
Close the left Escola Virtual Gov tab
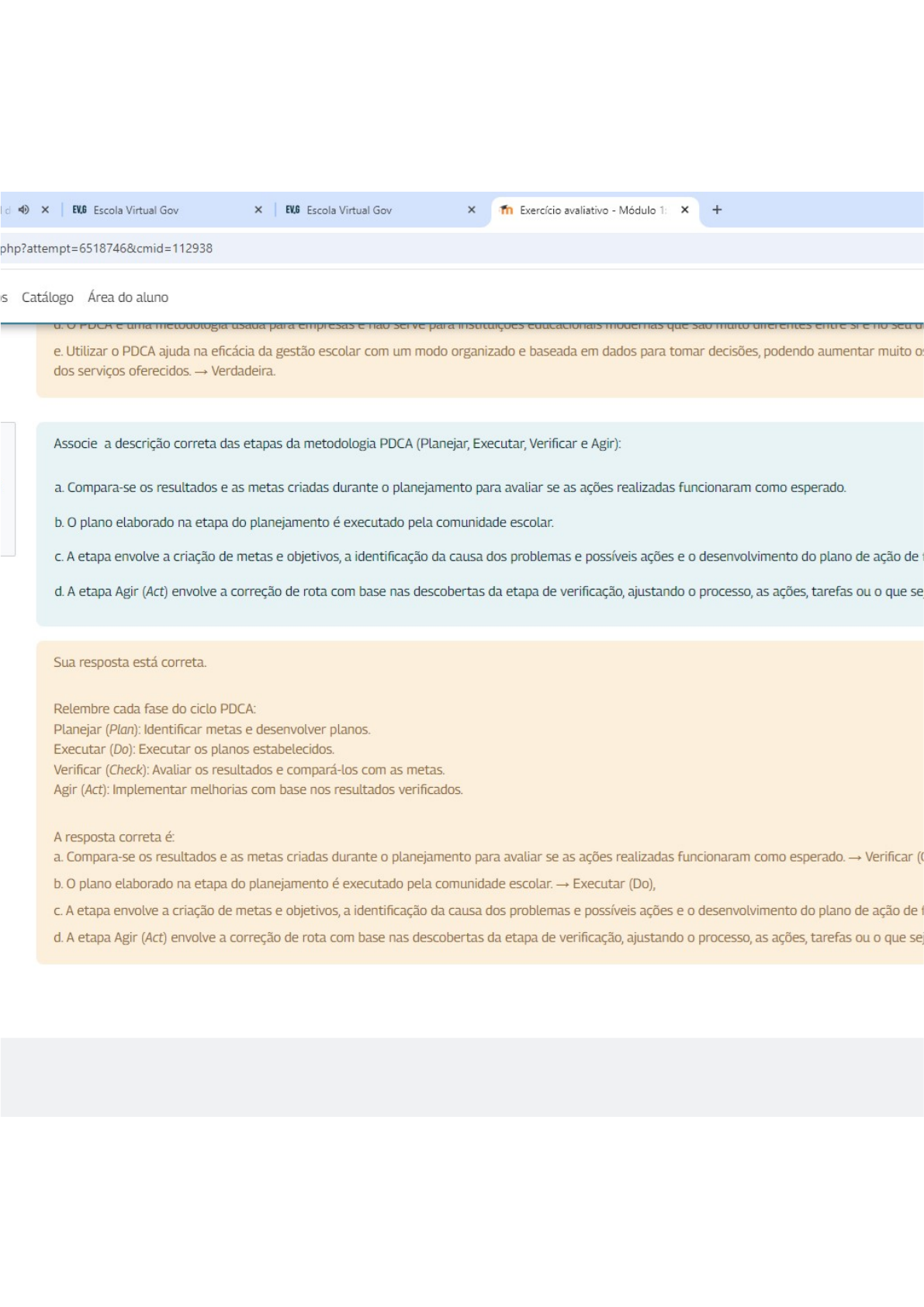pyautogui.click(x=258, y=210)
